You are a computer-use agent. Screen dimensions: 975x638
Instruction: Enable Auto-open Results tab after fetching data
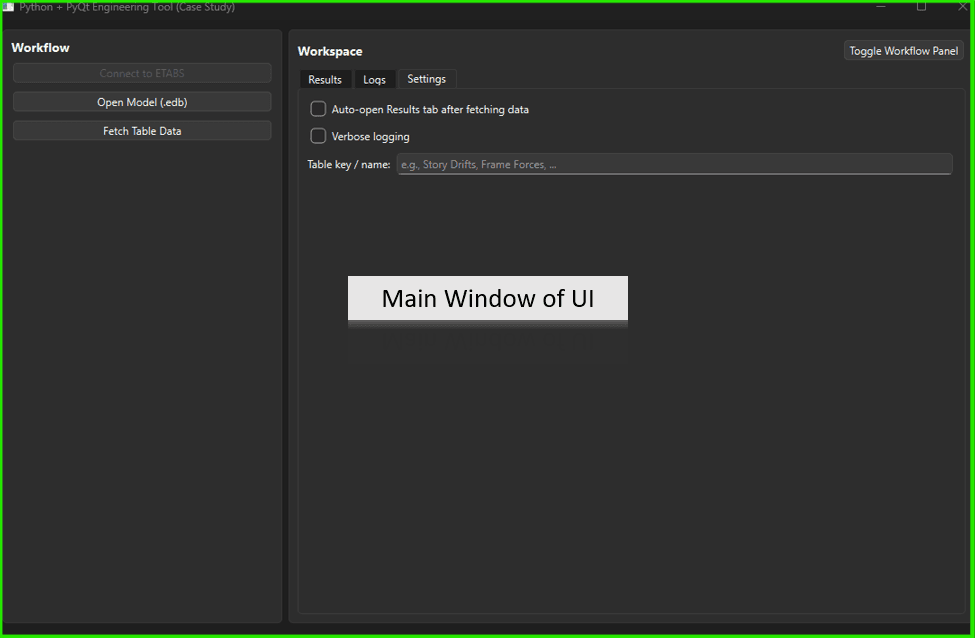[x=318, y=109]
